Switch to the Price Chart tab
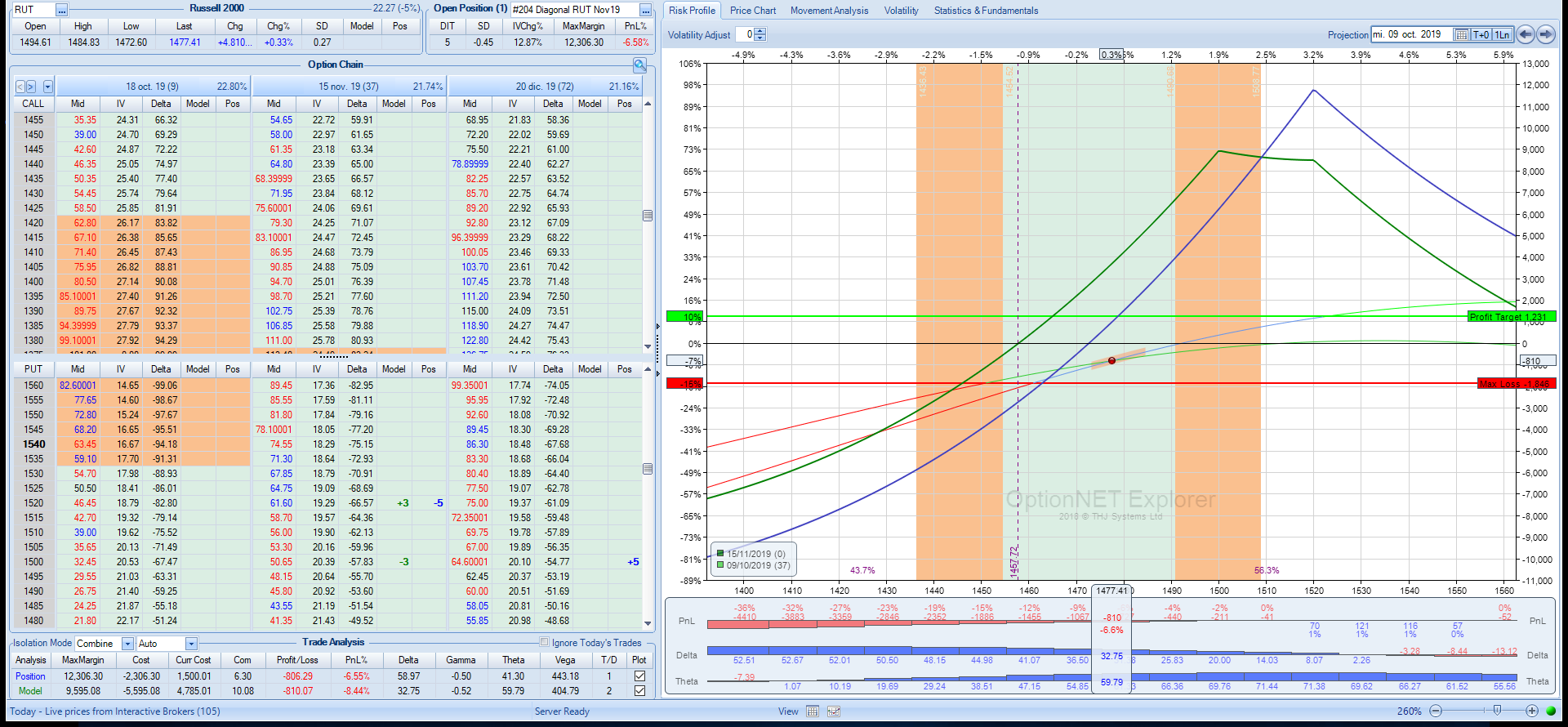Image resolution: width=1568 pixels, height=727 pixels. pyautogui.click(x=752, y=11)
